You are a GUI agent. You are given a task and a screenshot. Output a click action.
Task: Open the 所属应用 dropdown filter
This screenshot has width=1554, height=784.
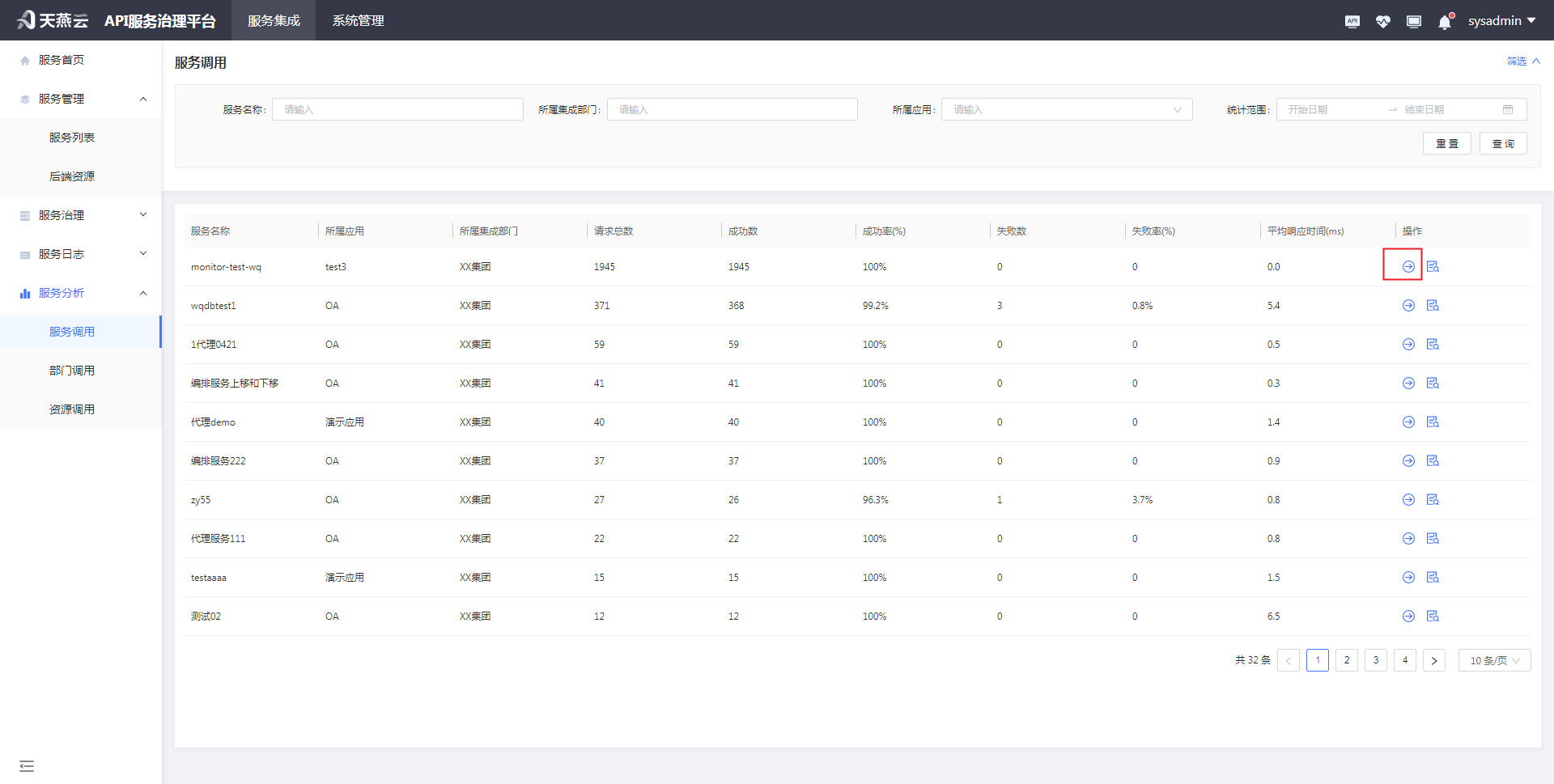coord(1066,110)
